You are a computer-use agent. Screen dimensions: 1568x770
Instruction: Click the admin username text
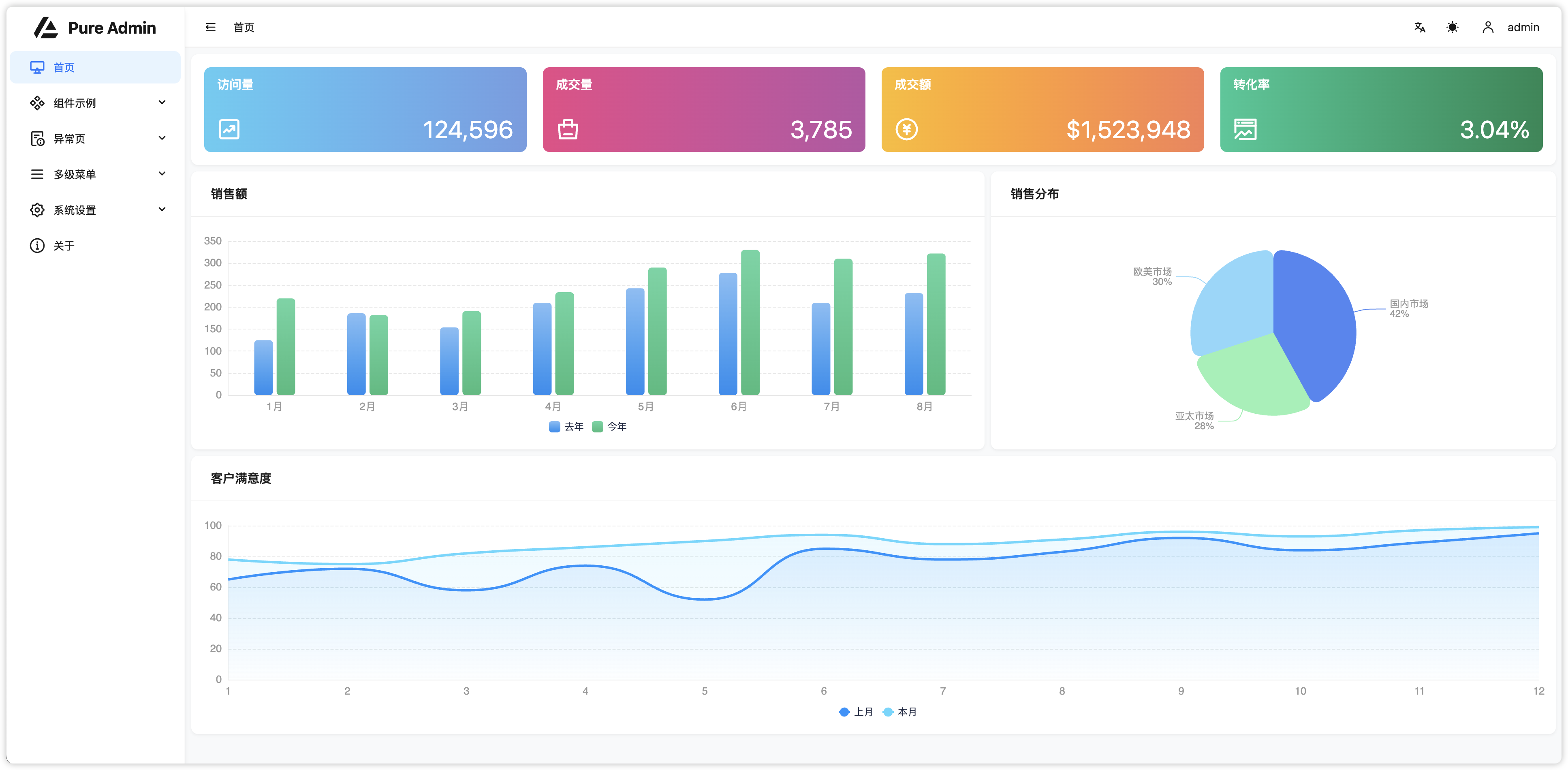point(1523,28)
